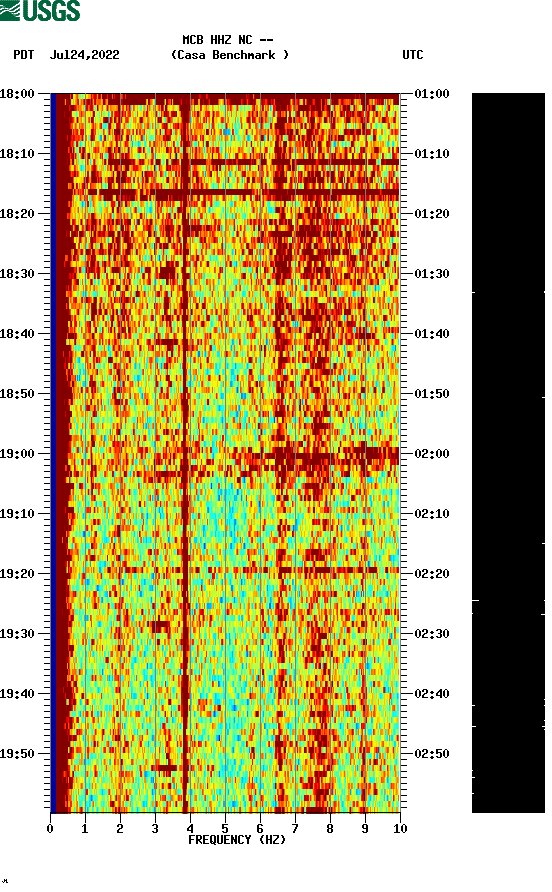Click the 18:00 PDT time label
This screenshot has width=552, height=892.
17,94
